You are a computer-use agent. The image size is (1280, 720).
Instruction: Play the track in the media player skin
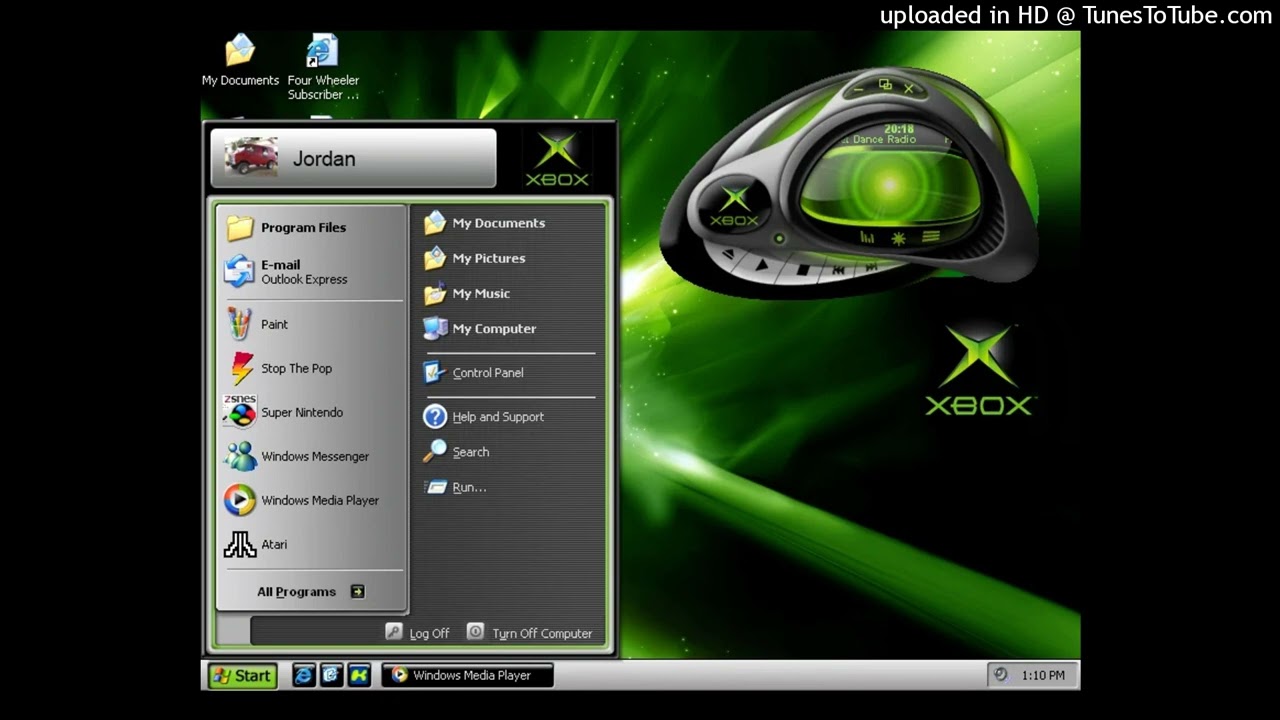coord(762,264)
